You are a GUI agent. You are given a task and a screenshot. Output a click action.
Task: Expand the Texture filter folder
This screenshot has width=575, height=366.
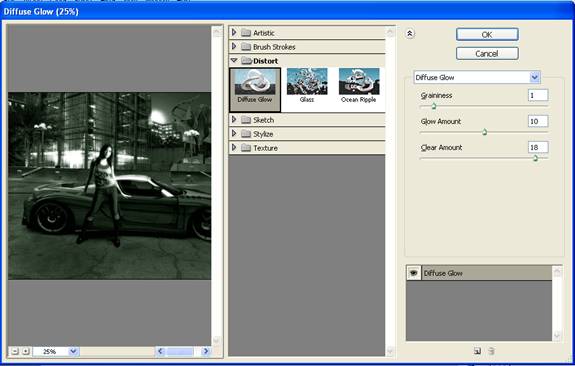234,147
